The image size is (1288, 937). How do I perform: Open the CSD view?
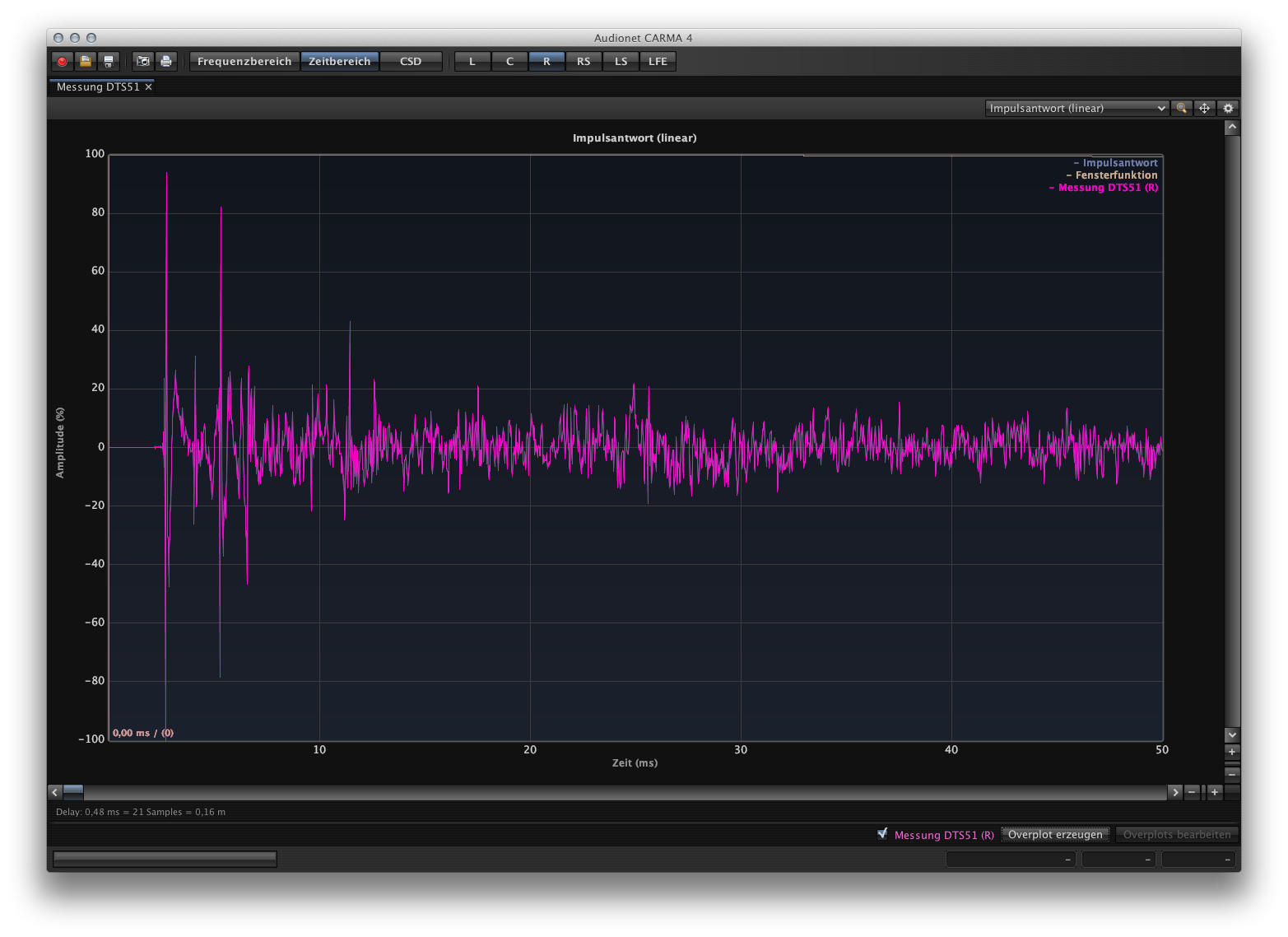pos(411,62)
